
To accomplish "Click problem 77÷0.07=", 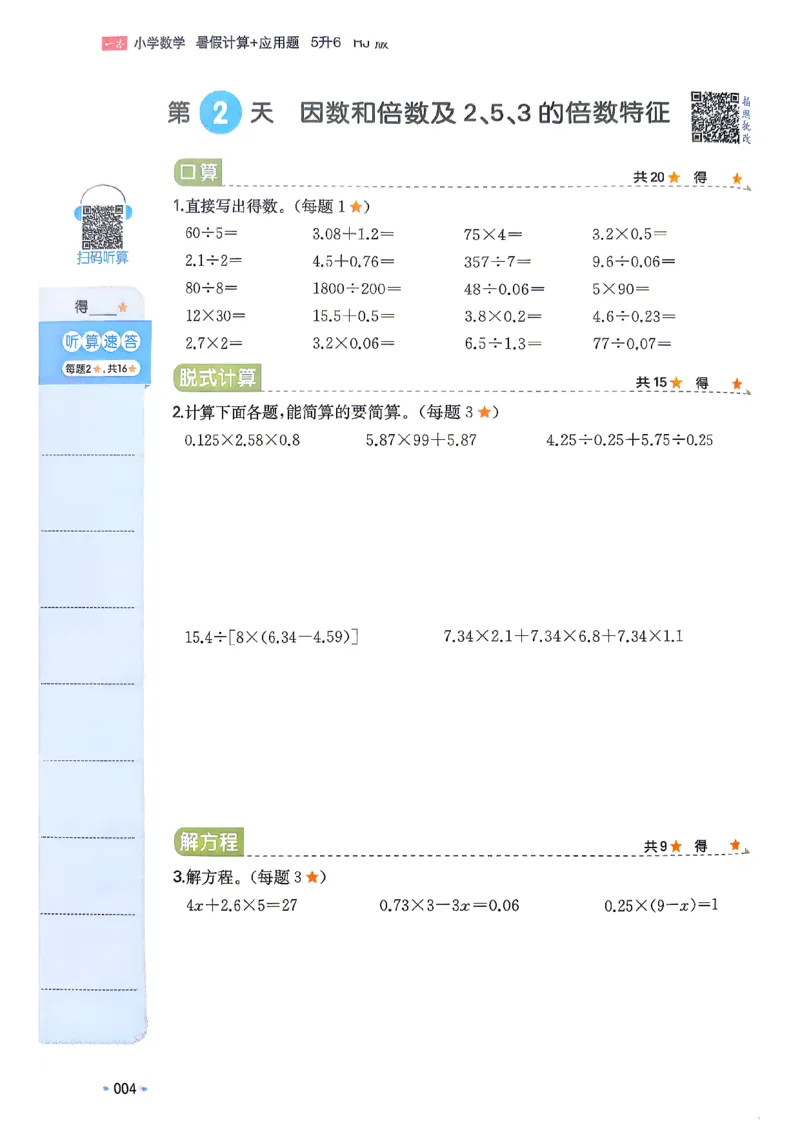I will point(631,344).
